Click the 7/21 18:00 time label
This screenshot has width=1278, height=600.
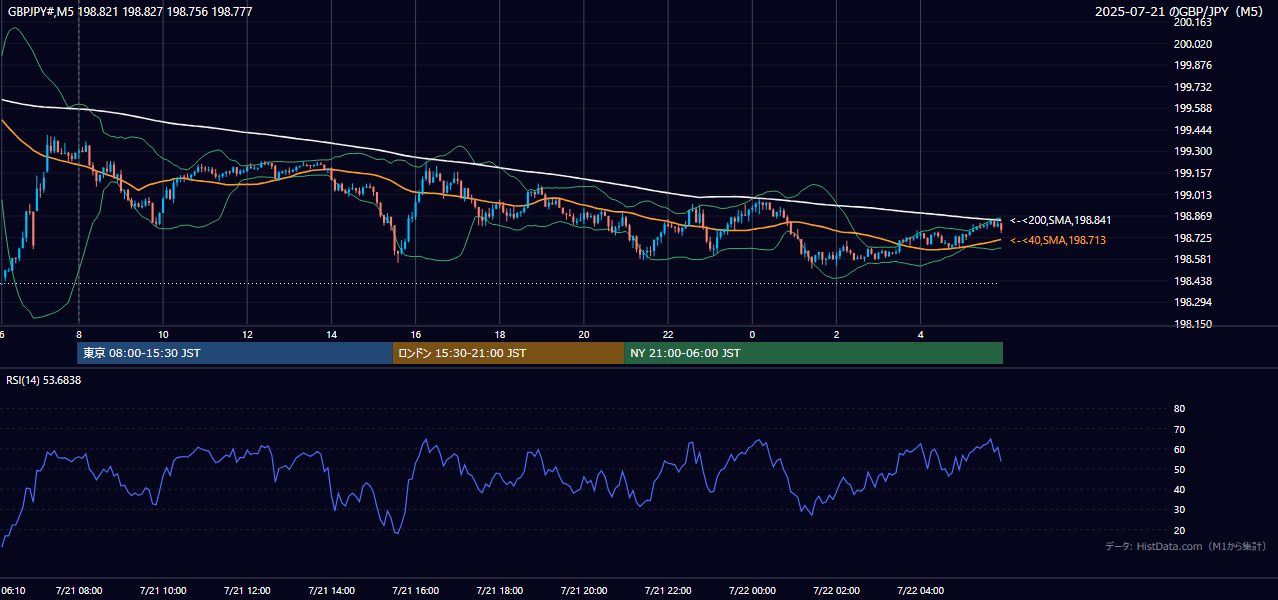(500, 591)
